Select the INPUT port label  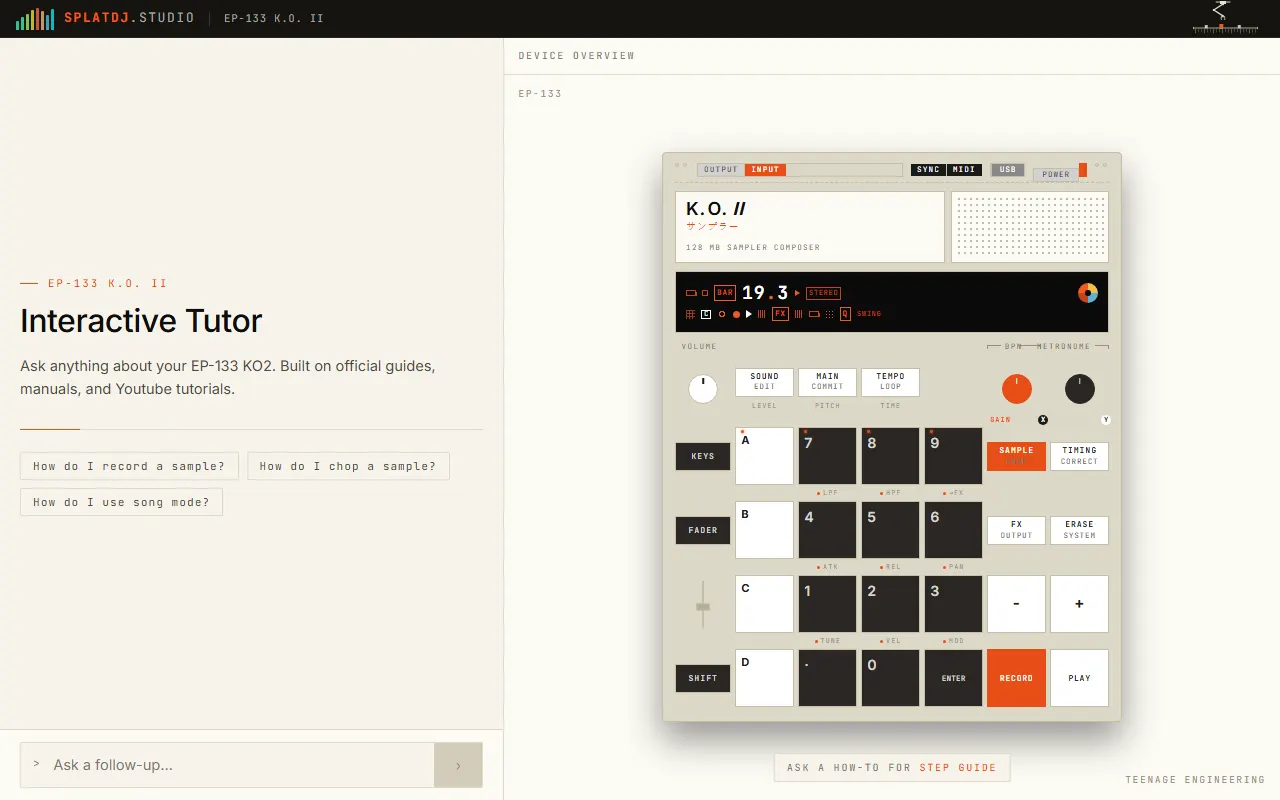pos(765,170)
